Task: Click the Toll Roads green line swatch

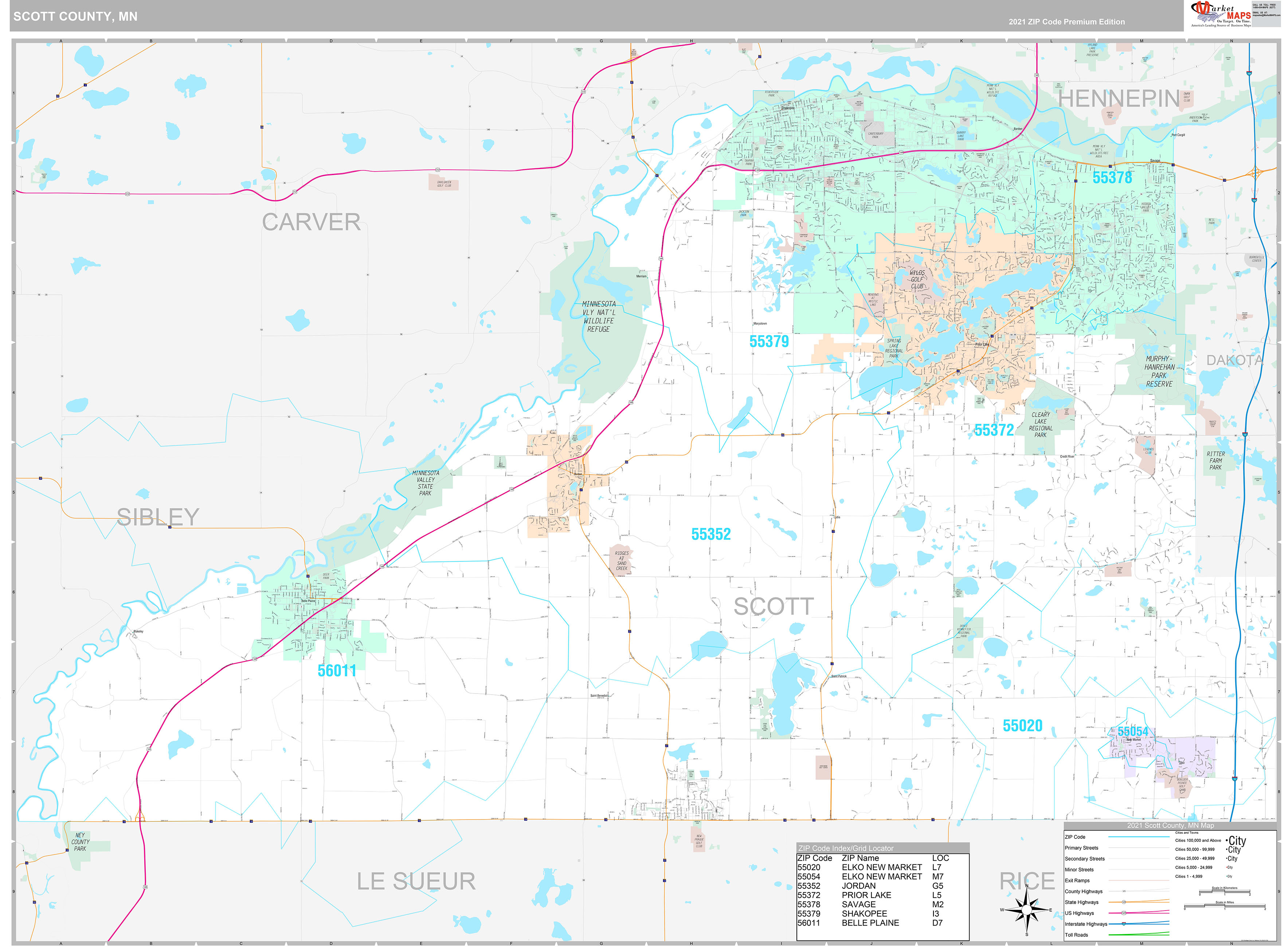Action: [x=1138, y=934]
